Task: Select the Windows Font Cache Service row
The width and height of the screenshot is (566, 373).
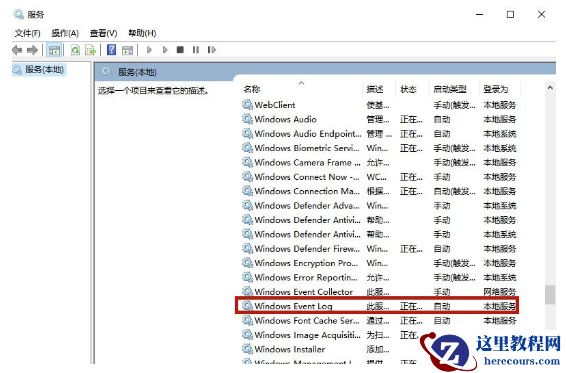Action: (379, 321)
